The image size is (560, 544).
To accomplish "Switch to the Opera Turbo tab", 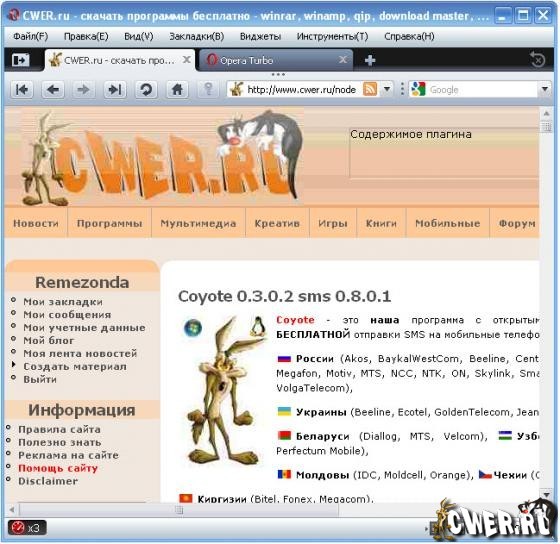I will [x=275, y=60].
